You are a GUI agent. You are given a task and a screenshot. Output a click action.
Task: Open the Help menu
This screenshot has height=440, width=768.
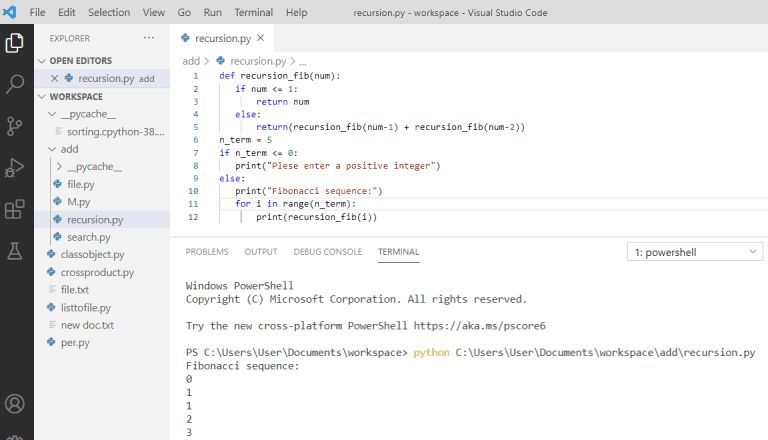point(296,12)
